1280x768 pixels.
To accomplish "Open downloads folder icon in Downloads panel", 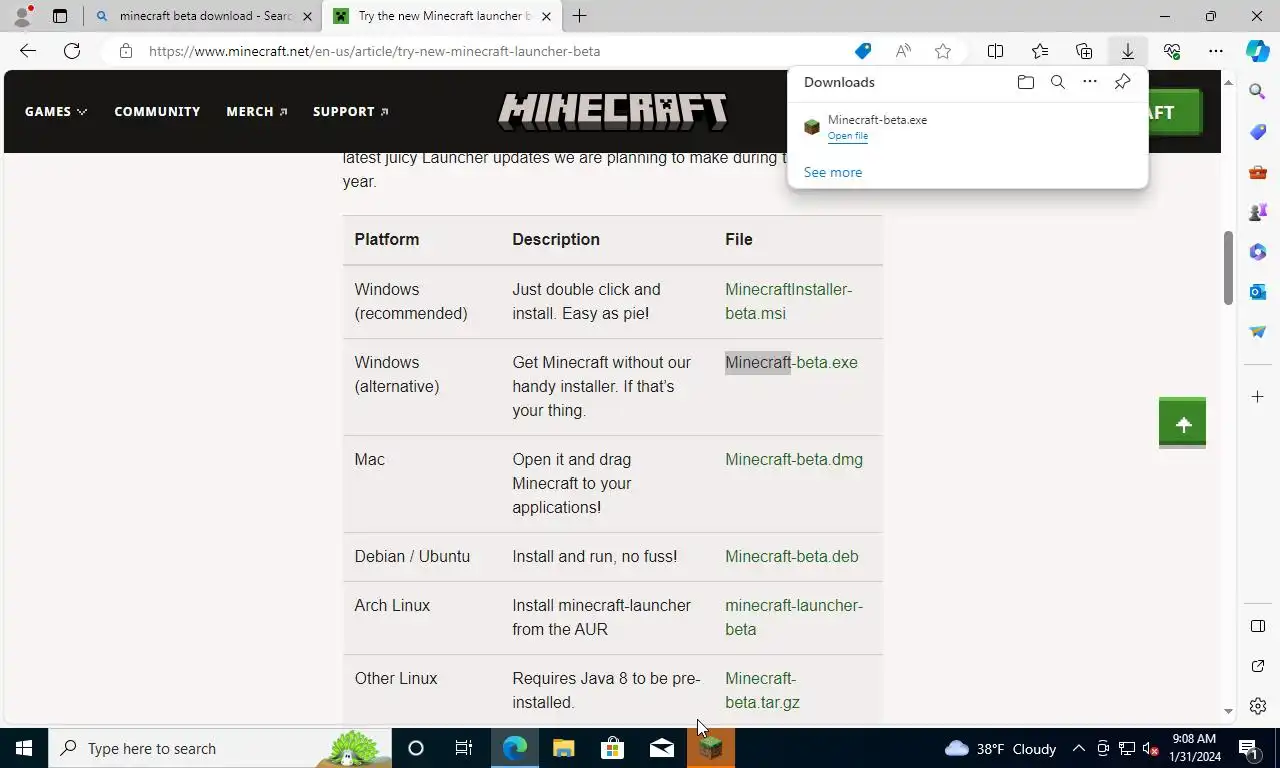I will pos(1025,82).
